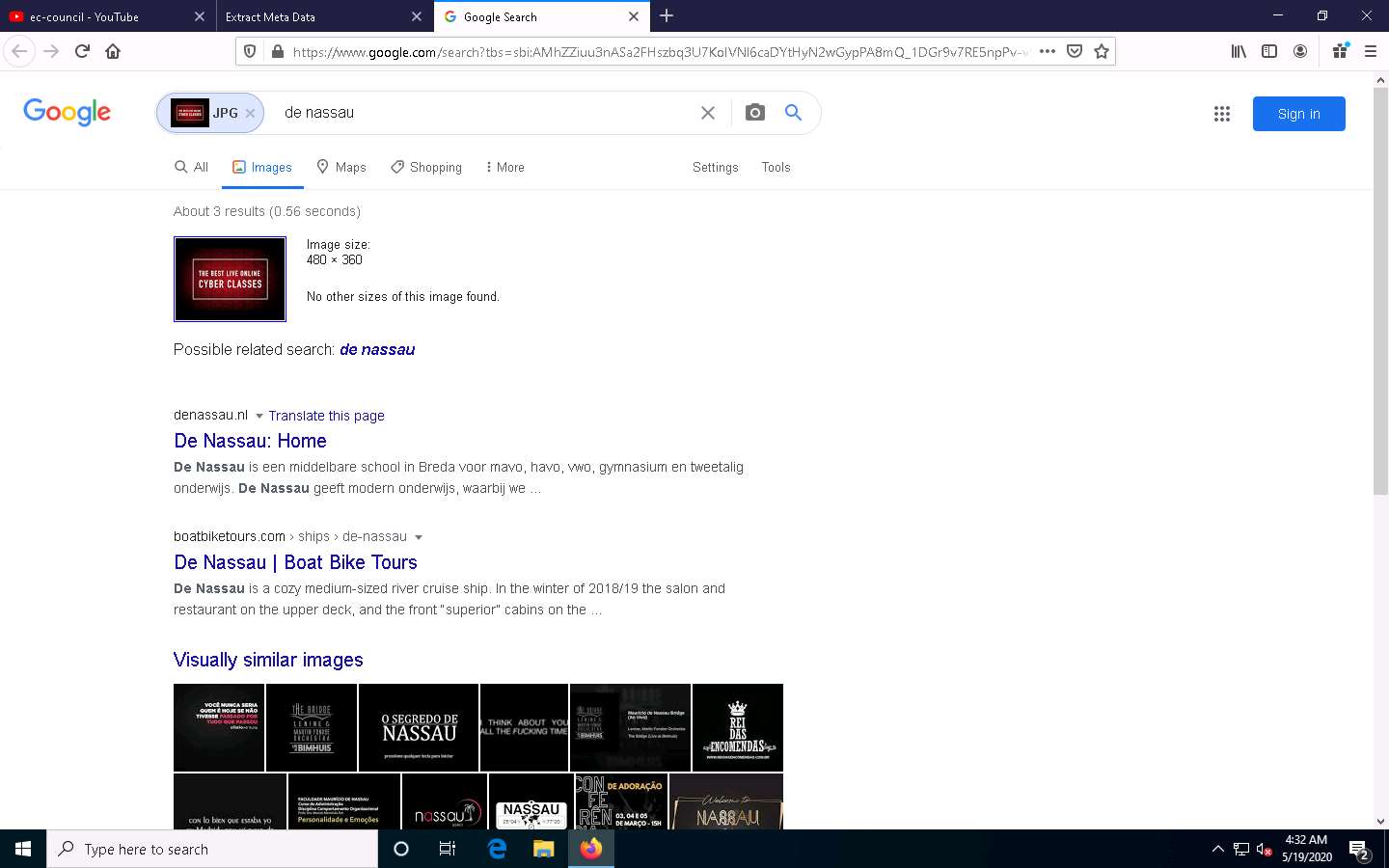
Task: Open De Nassau: Home result
Action: click(250, 441)
